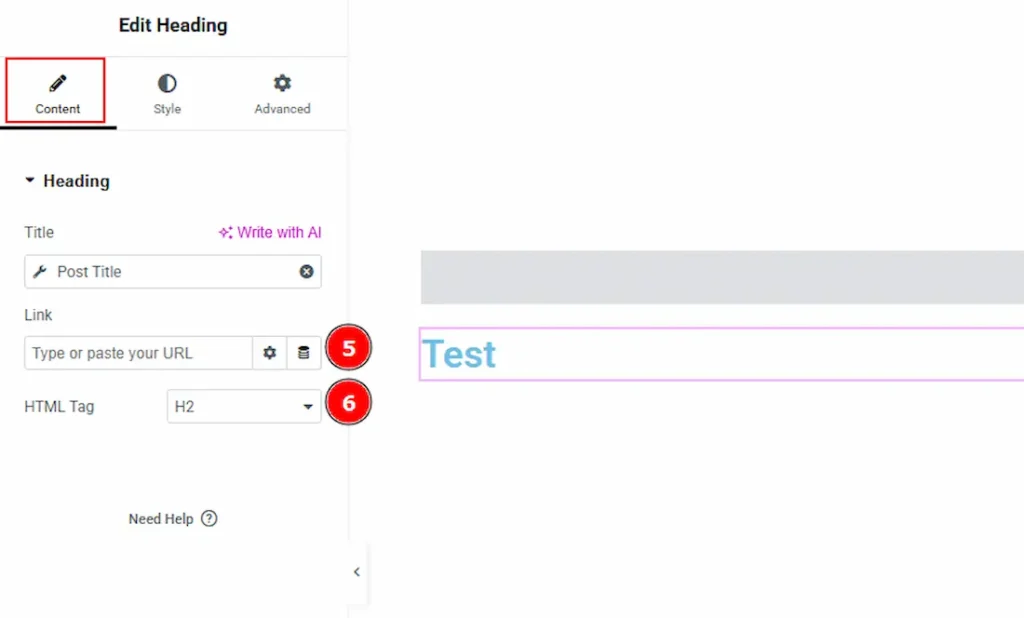This screenshot has height=618, width=1024.
Task: Remove the Post Title dynamic tag
Action: 306,271
